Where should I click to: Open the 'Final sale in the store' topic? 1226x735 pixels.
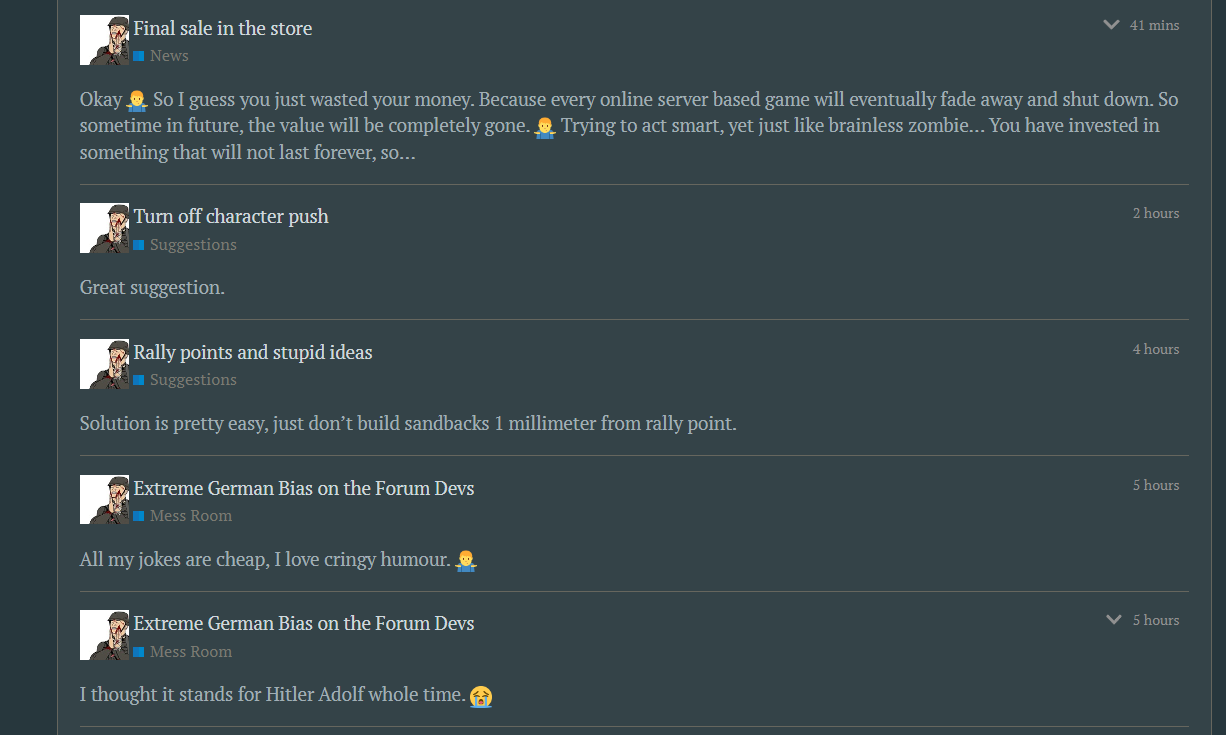[x=223, y=28]
